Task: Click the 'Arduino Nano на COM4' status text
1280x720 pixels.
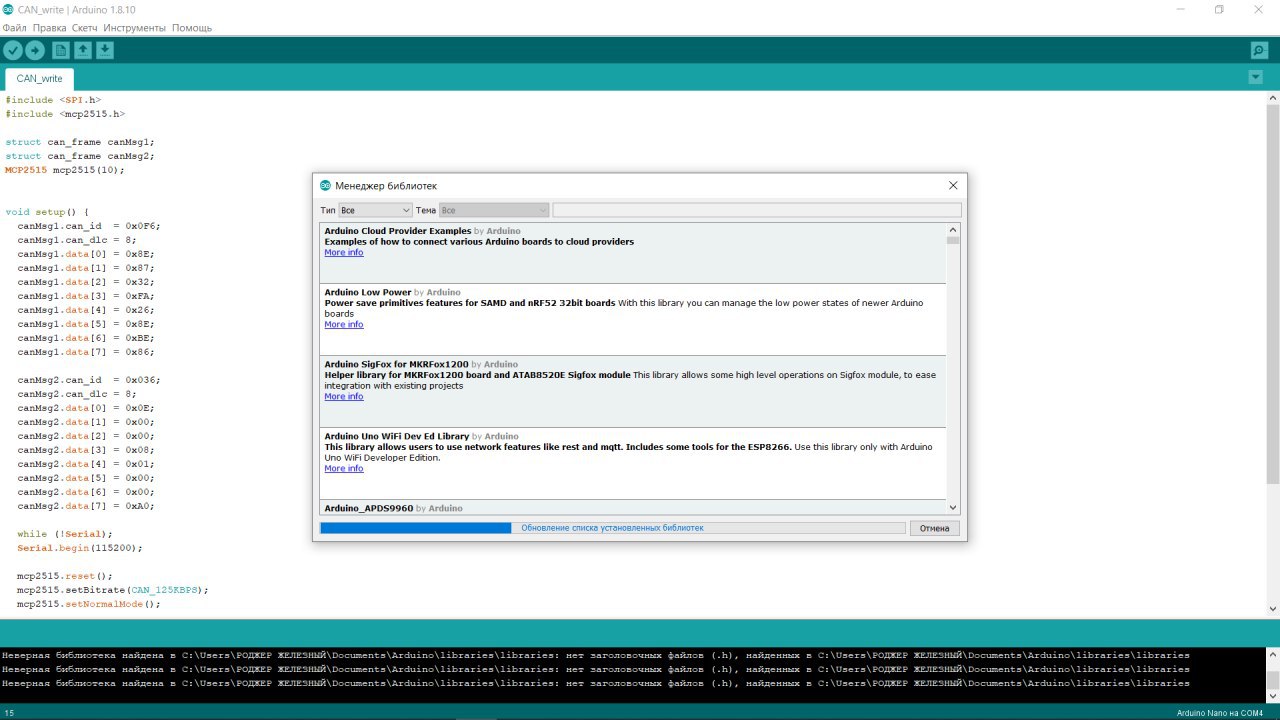Action: pyautogui.click(x=1220, y=713)
